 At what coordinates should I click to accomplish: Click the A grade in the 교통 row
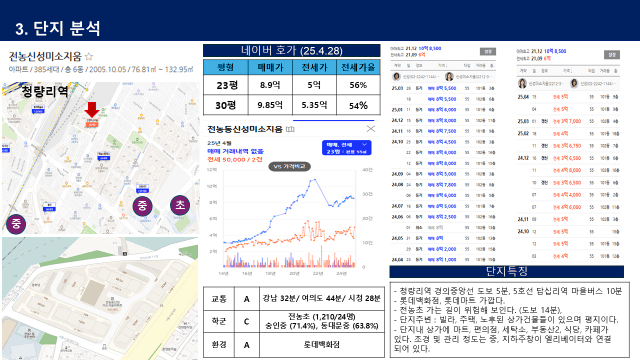247,299
